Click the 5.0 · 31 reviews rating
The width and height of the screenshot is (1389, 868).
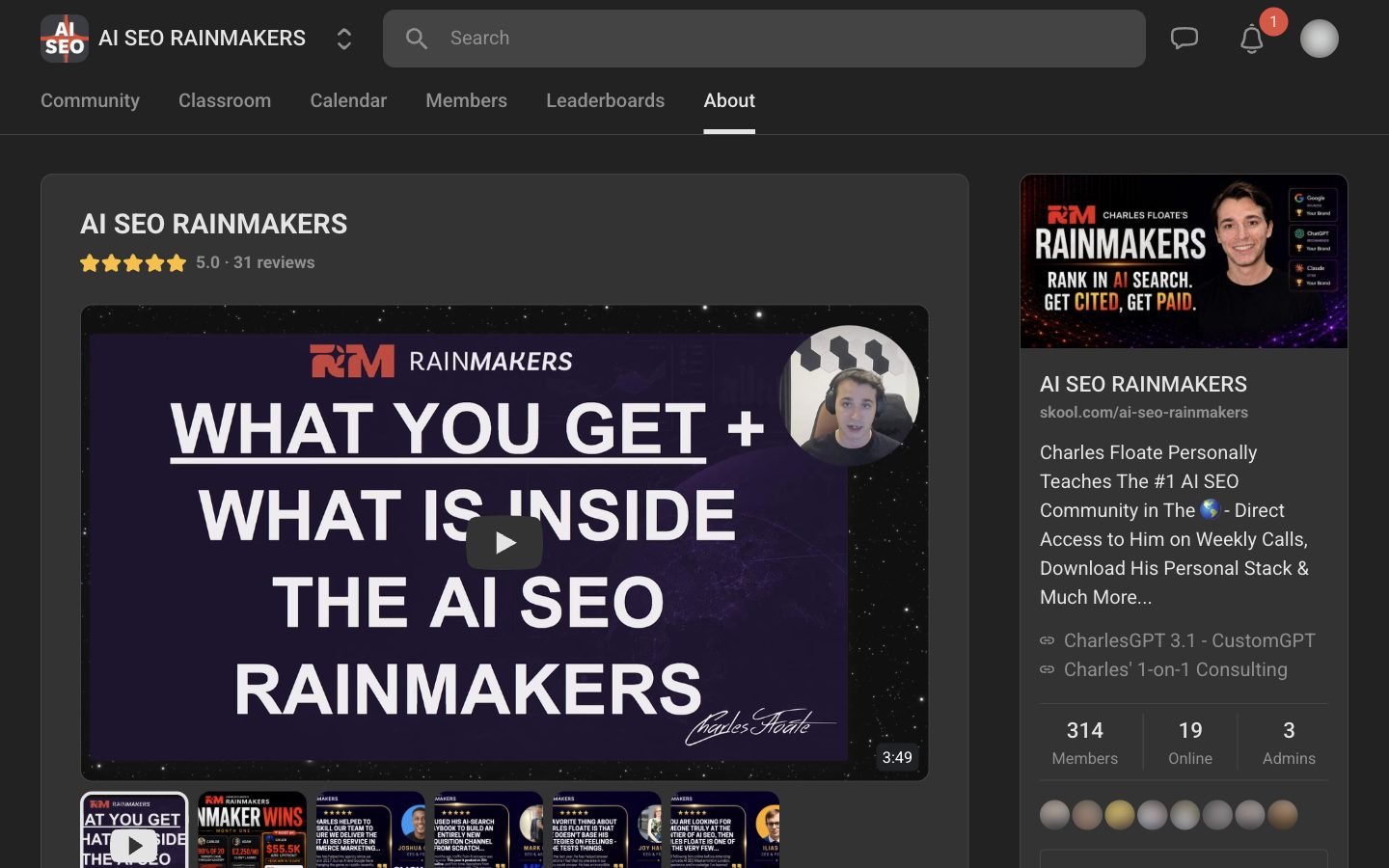click(x=255, y=262)
